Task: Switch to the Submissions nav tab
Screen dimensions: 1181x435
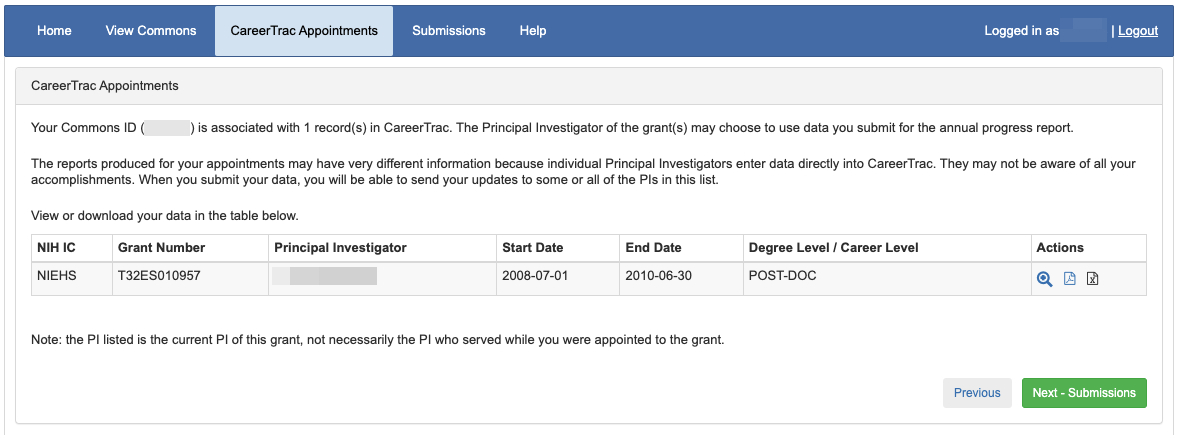Action: pyautogui.click(x=449, y=31)
